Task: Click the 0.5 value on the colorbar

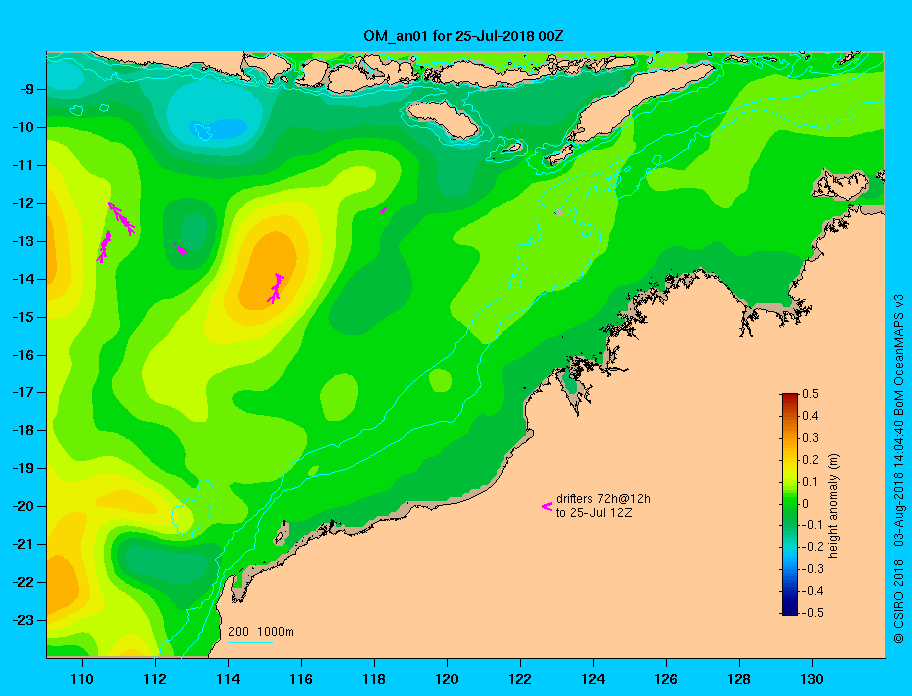Action: (x=810, y=394)
